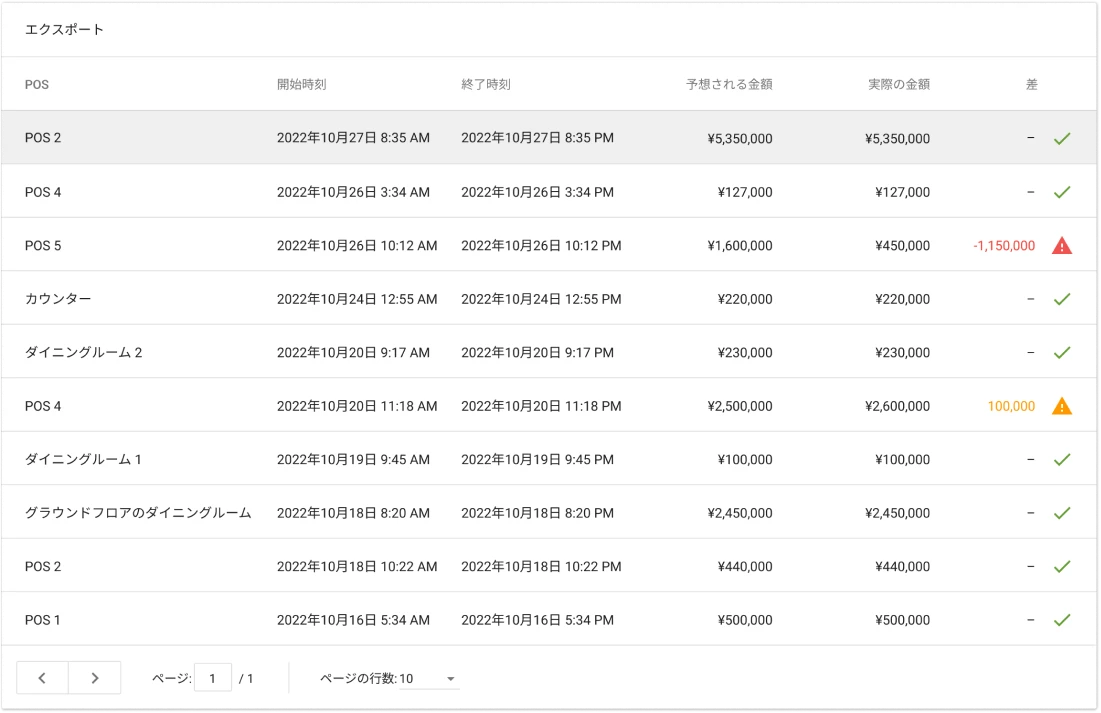1101x713 pixels.
Task: Click the green checkmark in ダイニングルーム 2 row
Action: [x=1061, y=352]
